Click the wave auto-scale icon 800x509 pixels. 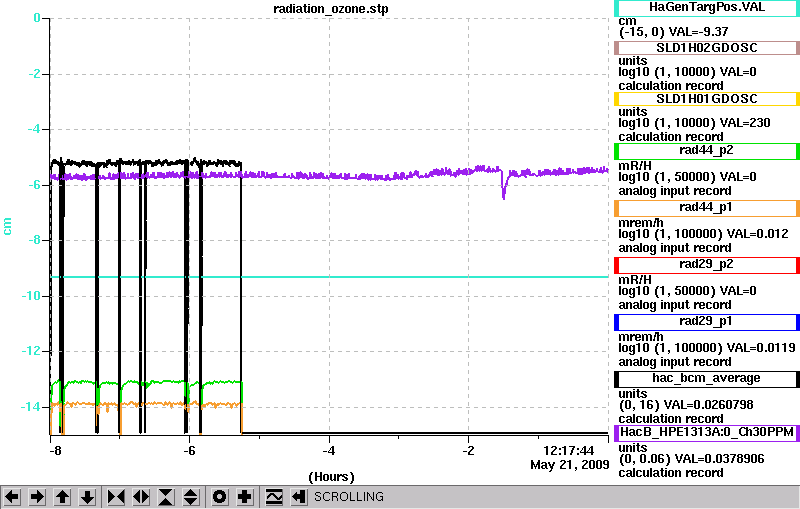pyautogui.click(x=274, y=497)
